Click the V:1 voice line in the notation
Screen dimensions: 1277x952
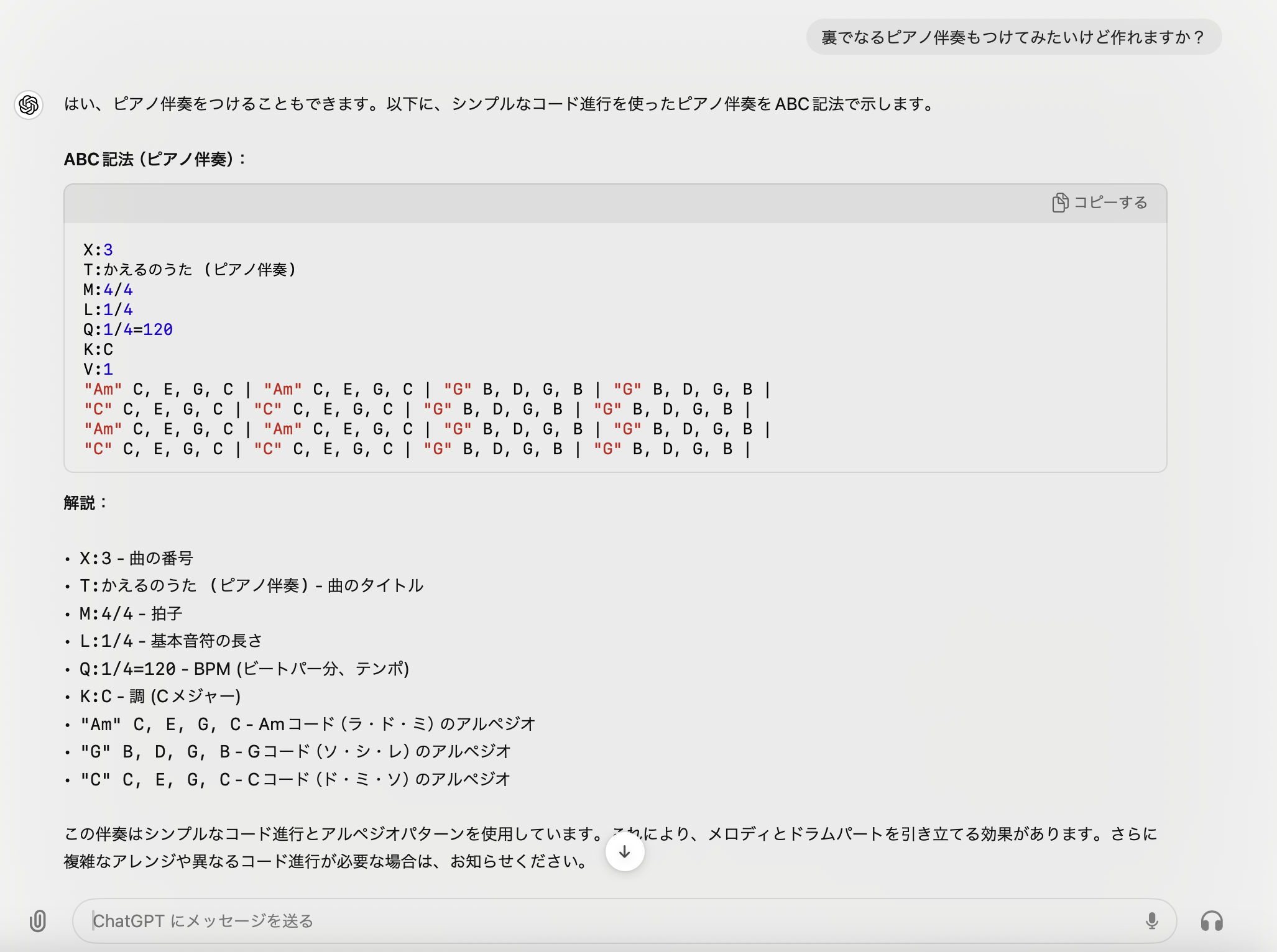(x=99, y=368)
